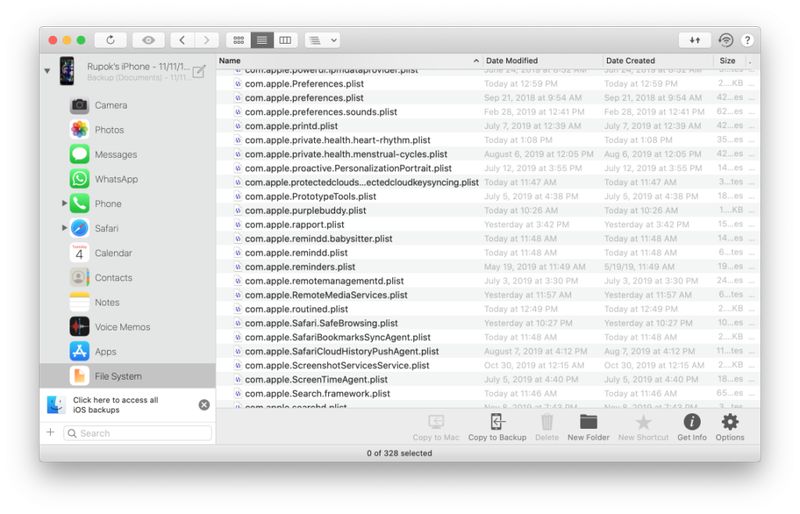This screenshot has width=800, height=514.
Task: Select com.apple.PrototypeTools.plist file
Action: (x=487, y=197)
